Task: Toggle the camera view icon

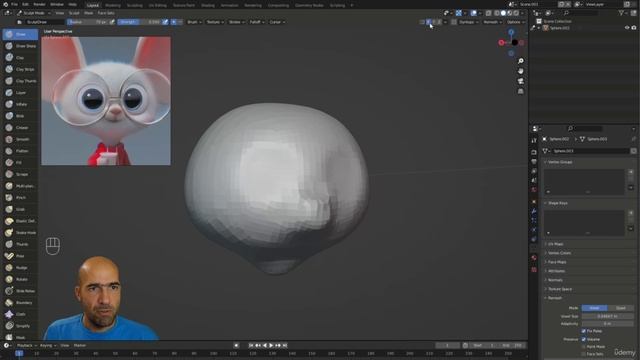Action: coord(520,81)
